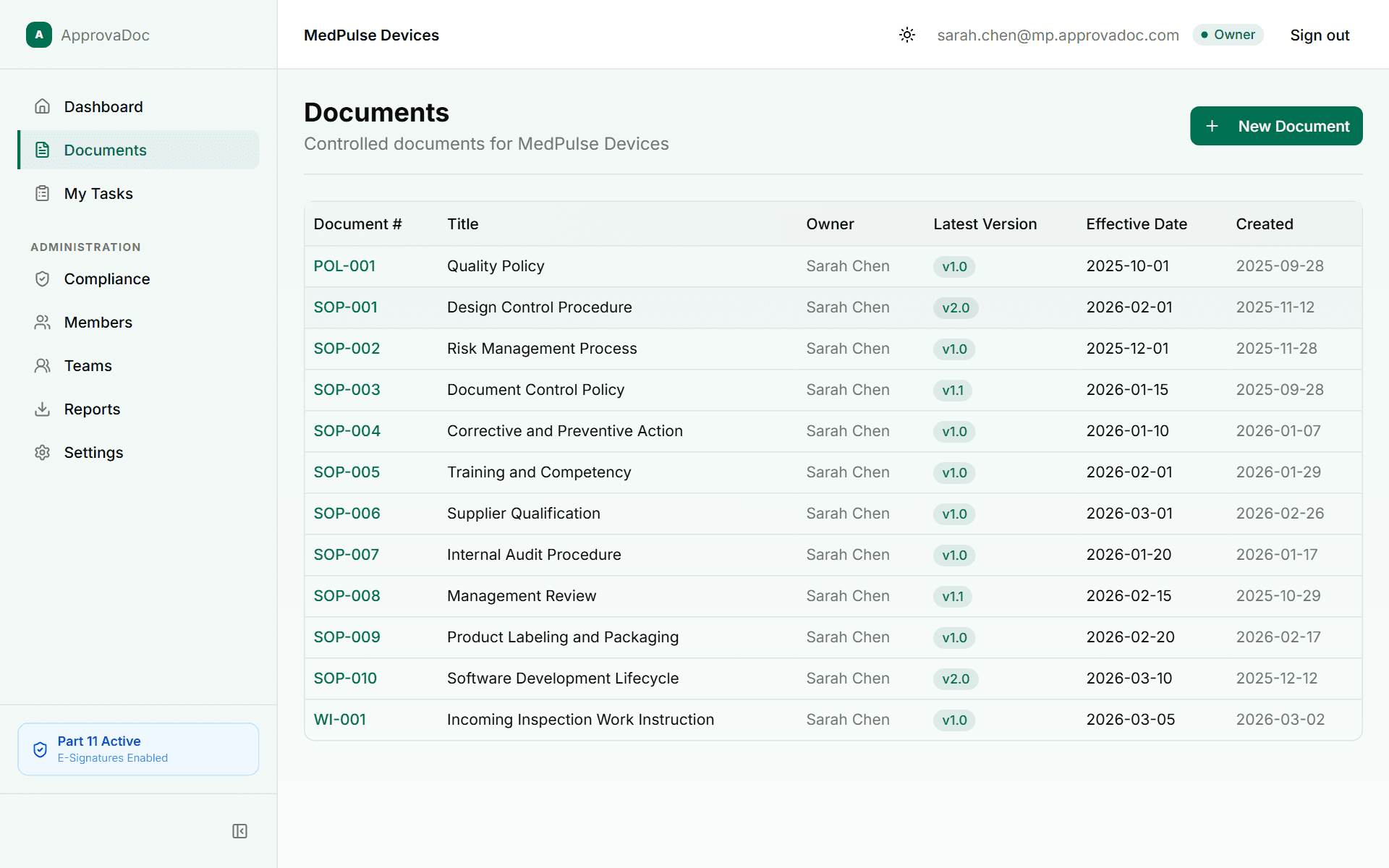The height and width of the screenshot is (868, 1389).
Task: Sign out of the account
Action: pyautogui.click(x=1320, y=35)
